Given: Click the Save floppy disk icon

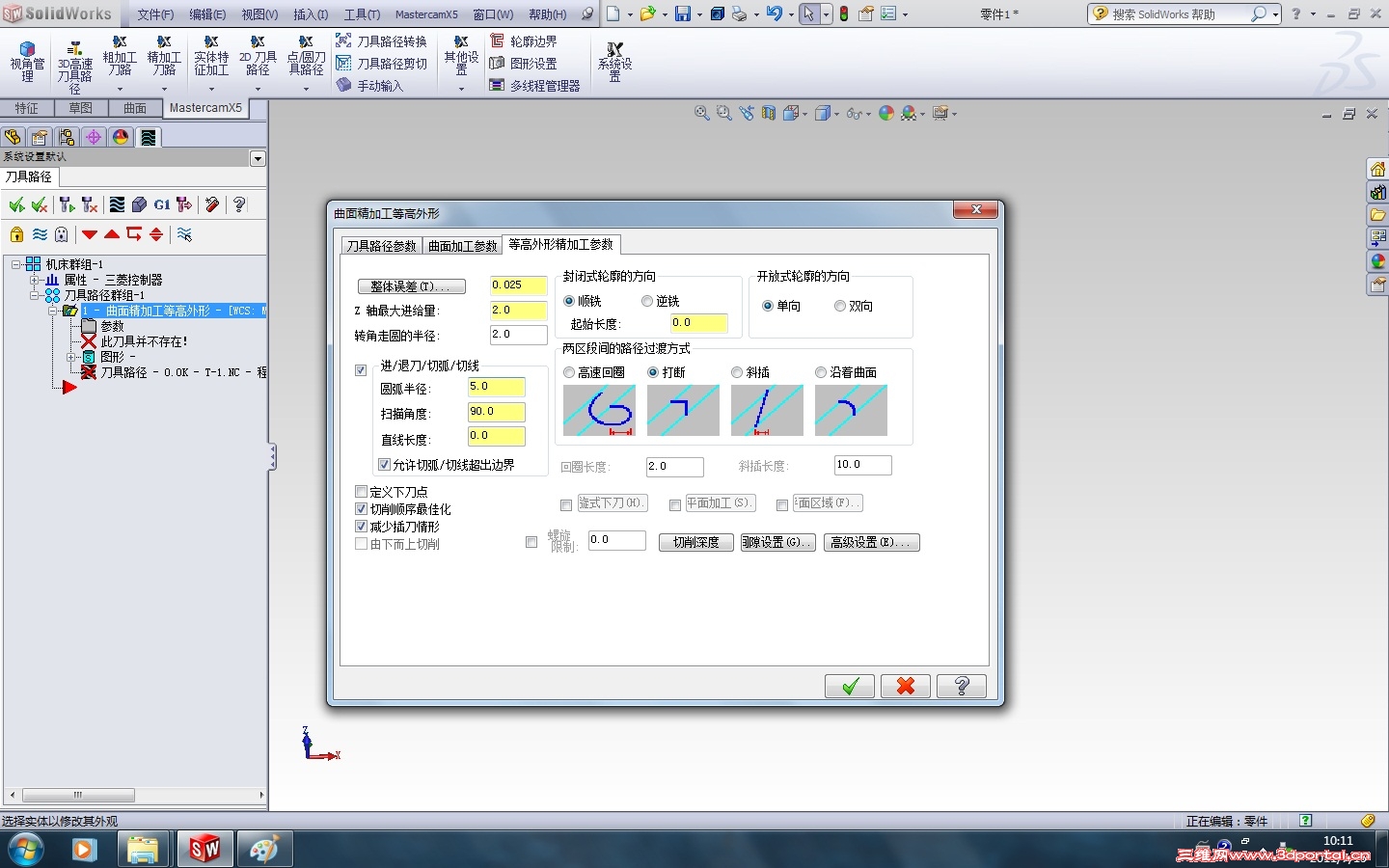Looking at the screenshot, I should (x=683, y=14).
